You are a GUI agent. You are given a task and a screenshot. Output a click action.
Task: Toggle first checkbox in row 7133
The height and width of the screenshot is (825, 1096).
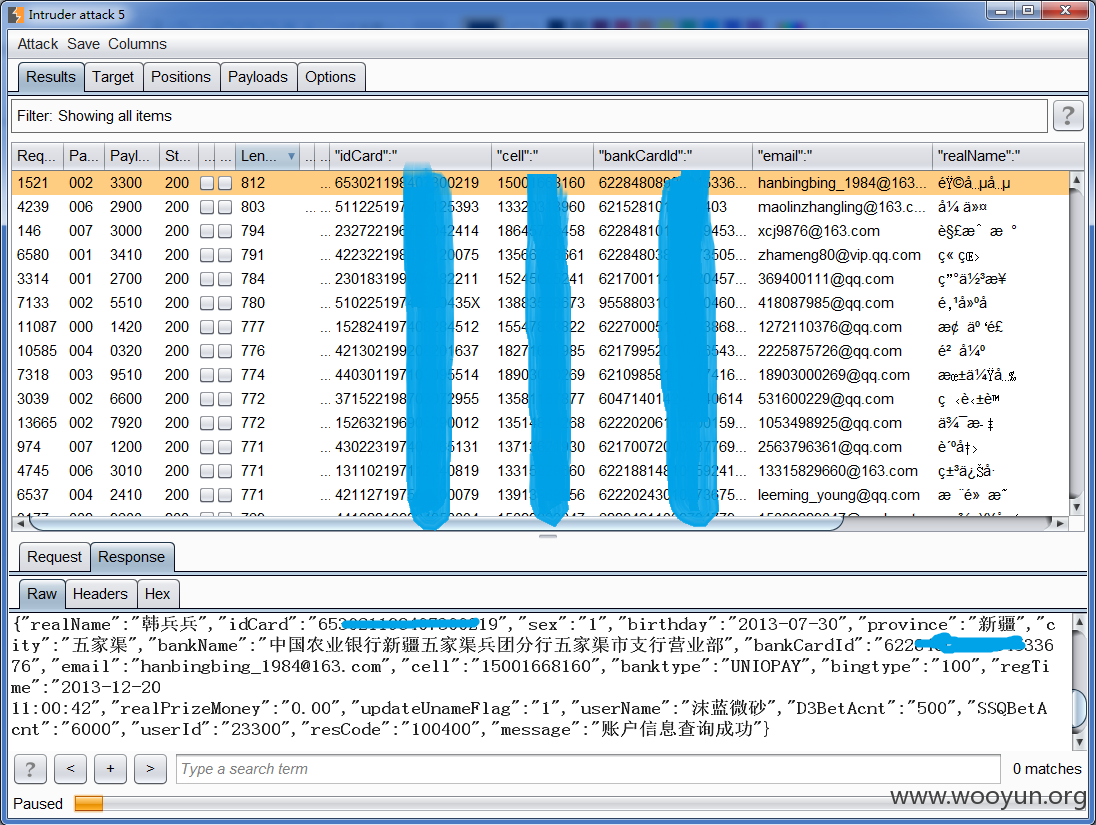(207, 303)
